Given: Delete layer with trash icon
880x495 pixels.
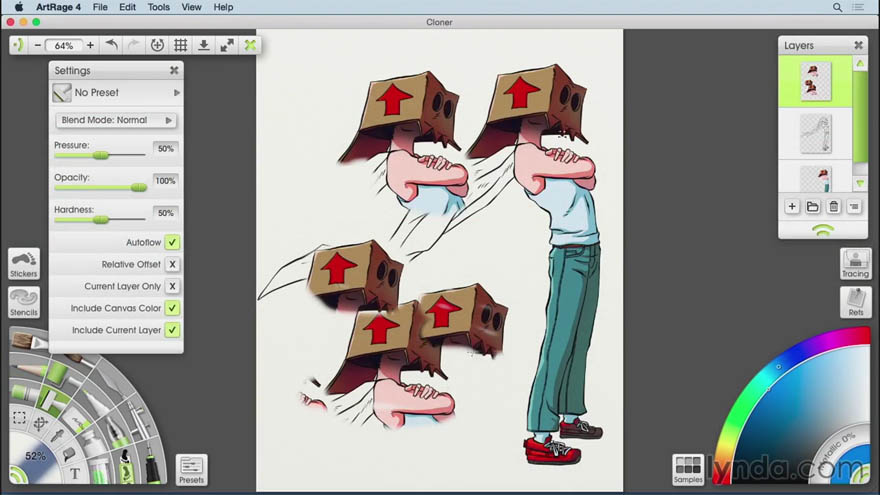Looking at the screenshot, I should point(833,207).
